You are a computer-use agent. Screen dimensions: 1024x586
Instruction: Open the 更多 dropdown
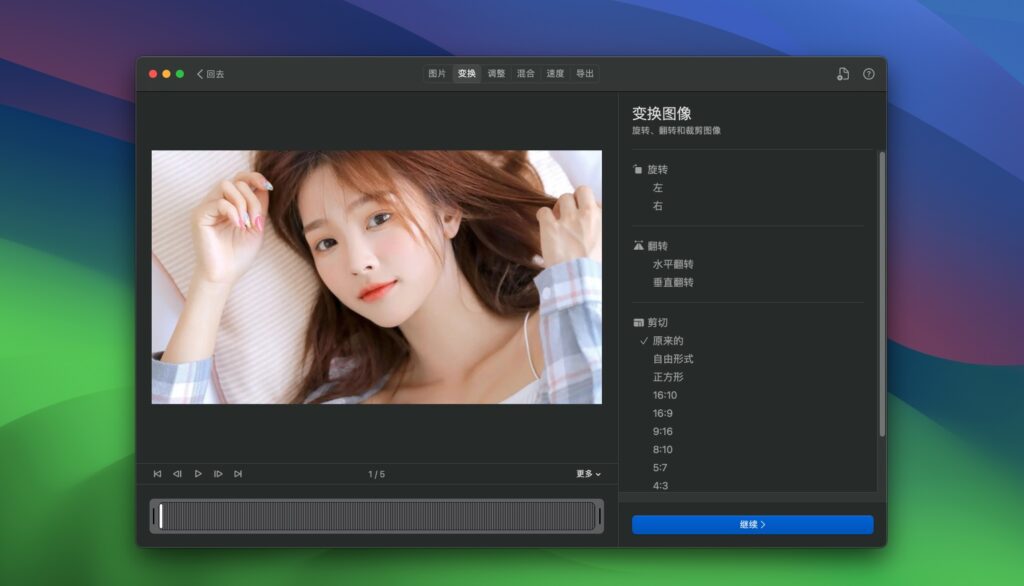[x=585, y=473]
